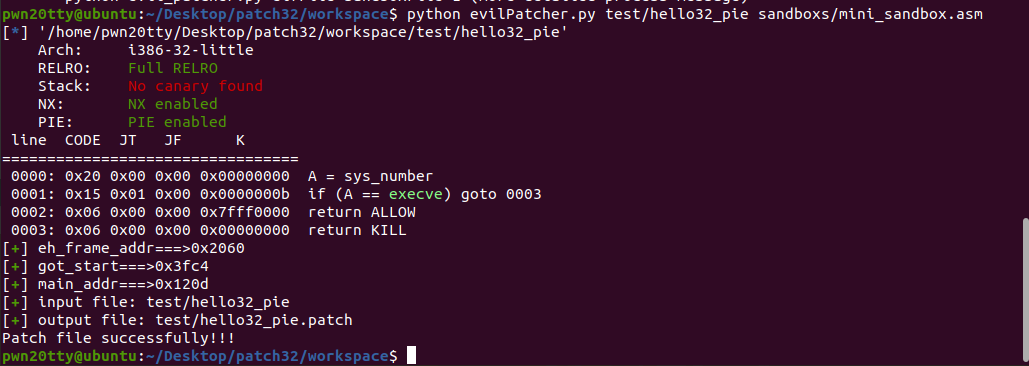
Task: Click 'A = sys_number' instruction text
Action: (371, 176)
